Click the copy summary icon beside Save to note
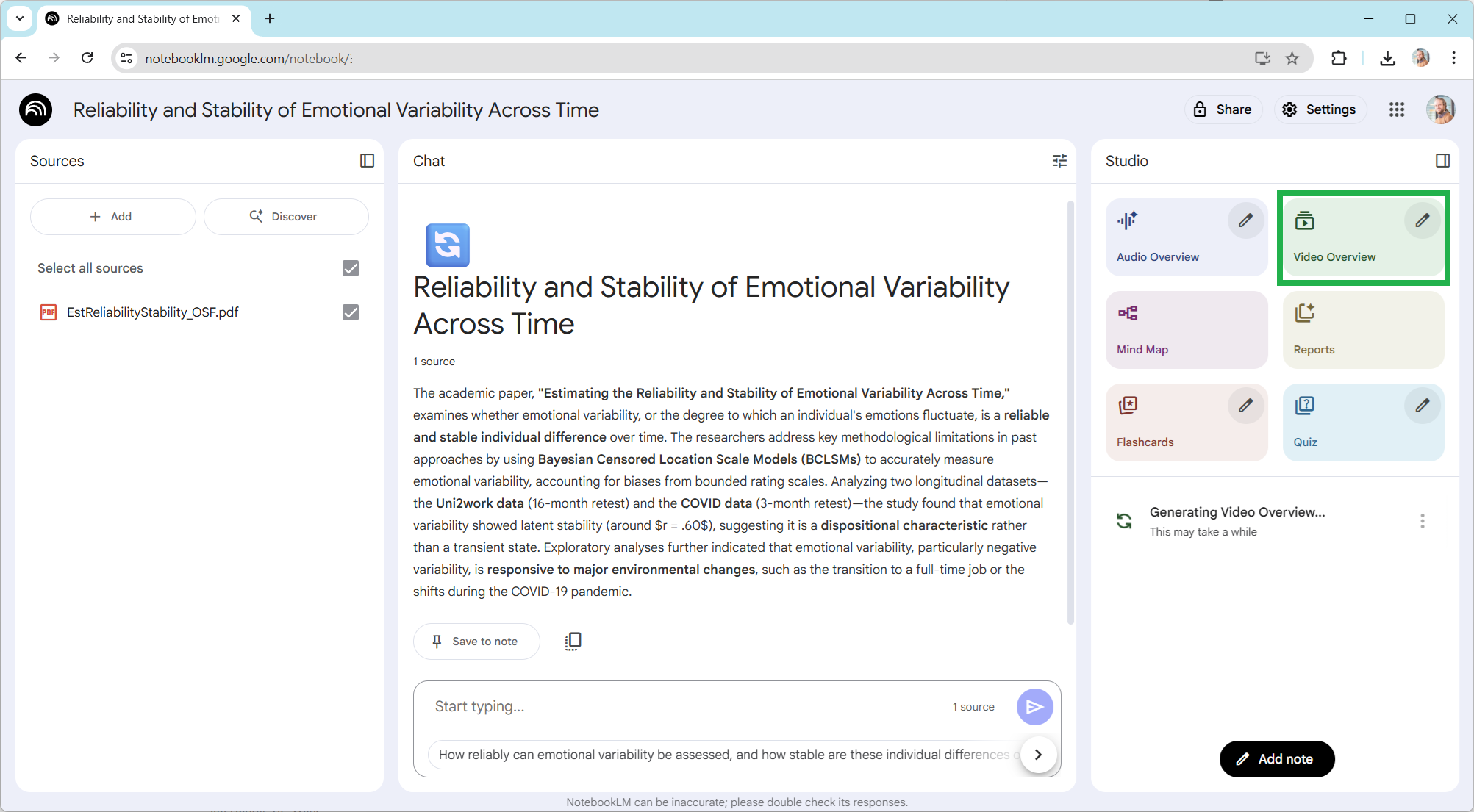Viewport: 1474px width, 812px height. pos(573,641)
